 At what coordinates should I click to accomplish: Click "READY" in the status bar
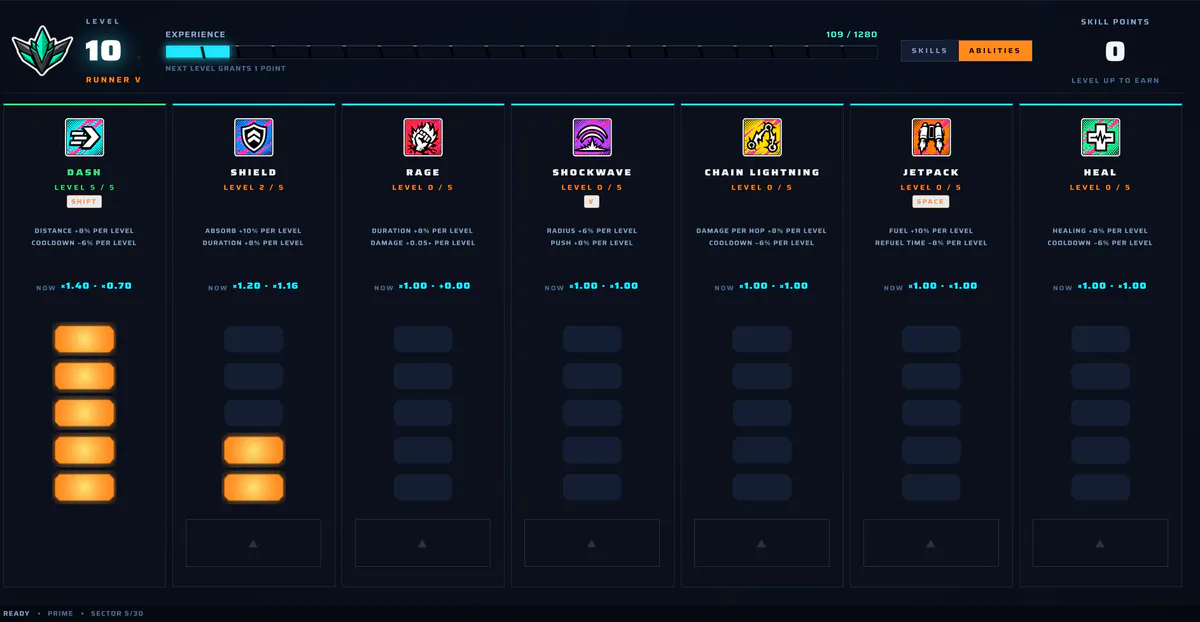pyautogui.click(x=16, y=613)
